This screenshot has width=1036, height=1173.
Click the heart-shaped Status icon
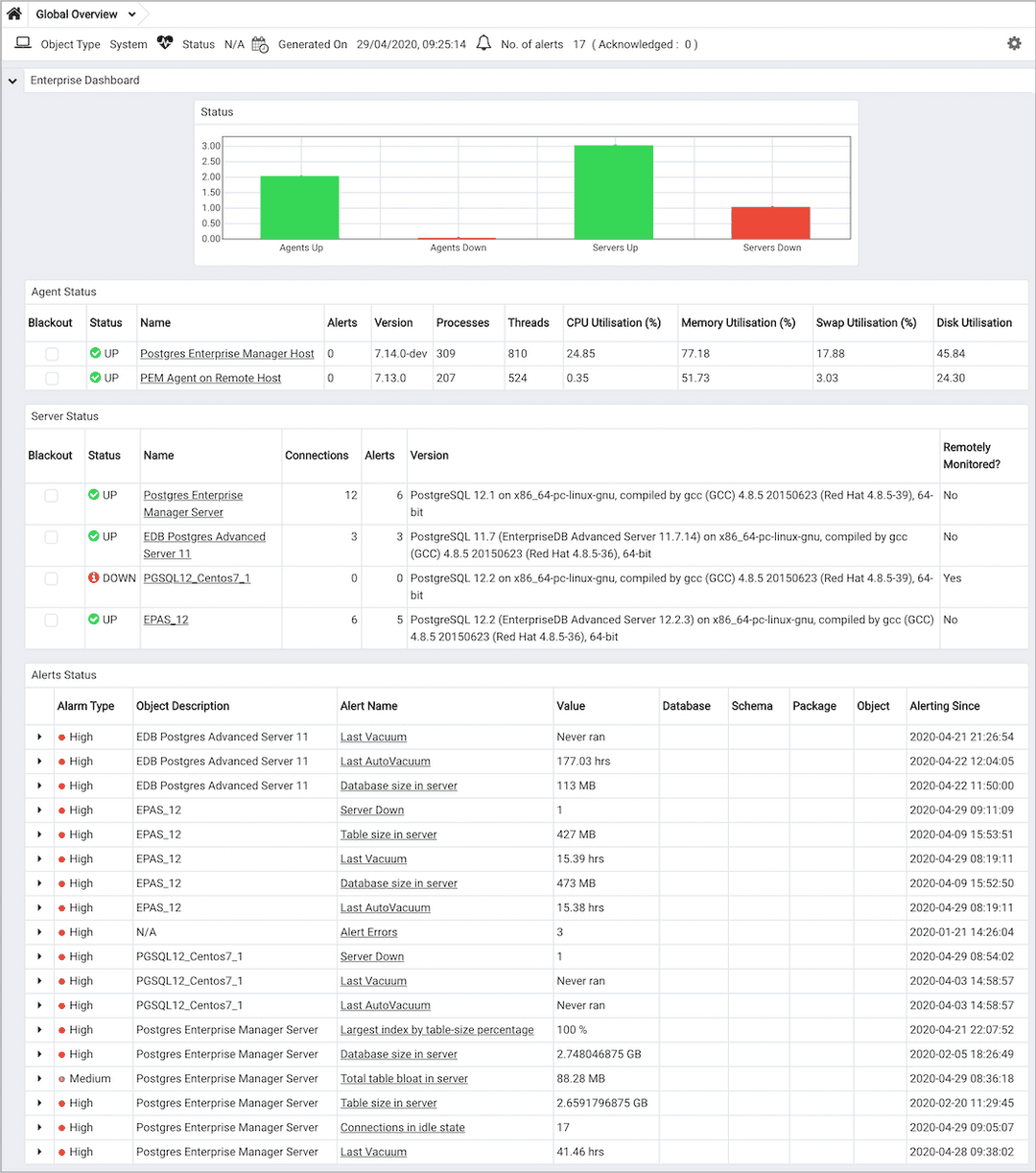coord(165,43)
